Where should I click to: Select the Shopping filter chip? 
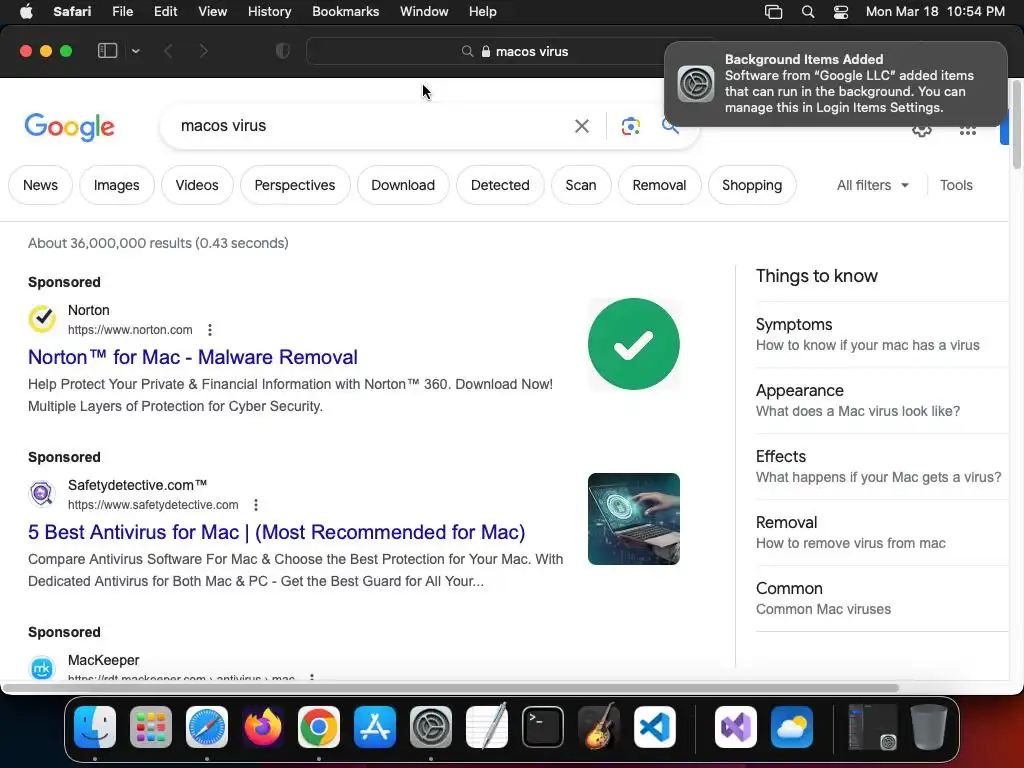752,185
